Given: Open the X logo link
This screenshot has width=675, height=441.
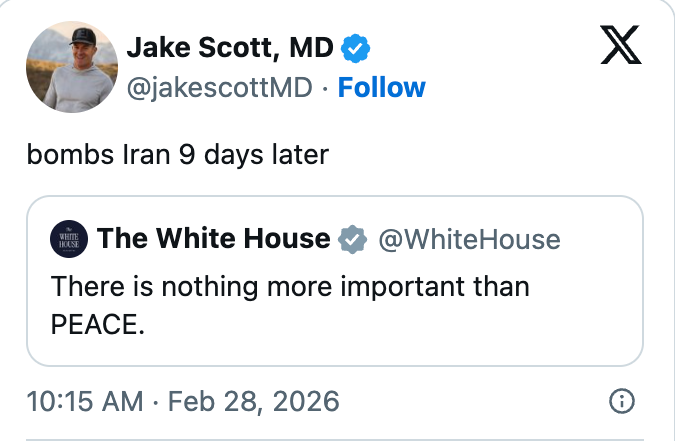Looking at the screenshot, I should [620, 44].
